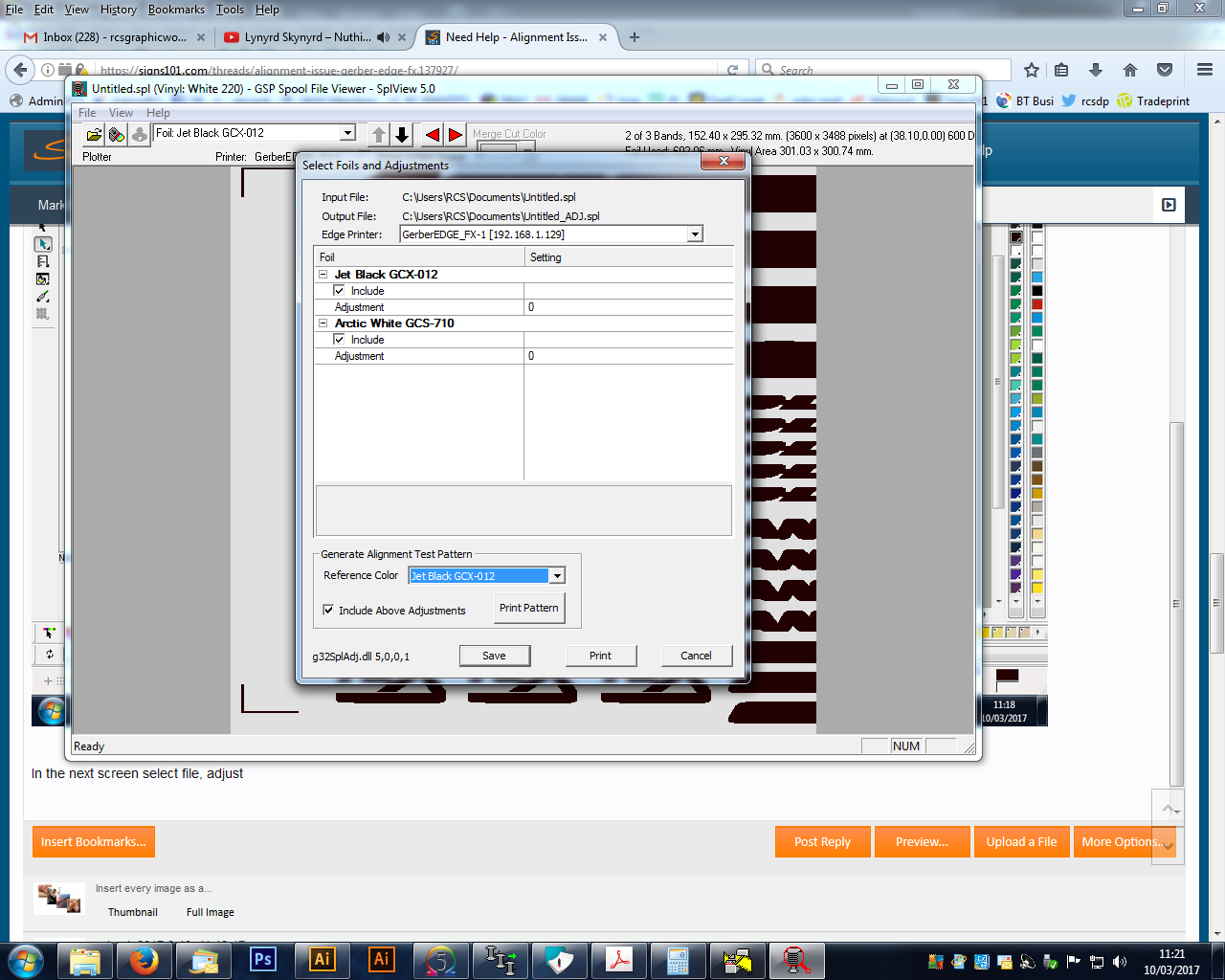Collapse the Arctic White GCS-710 group
Screen dimensions: 1225x980
pos(323,323)
